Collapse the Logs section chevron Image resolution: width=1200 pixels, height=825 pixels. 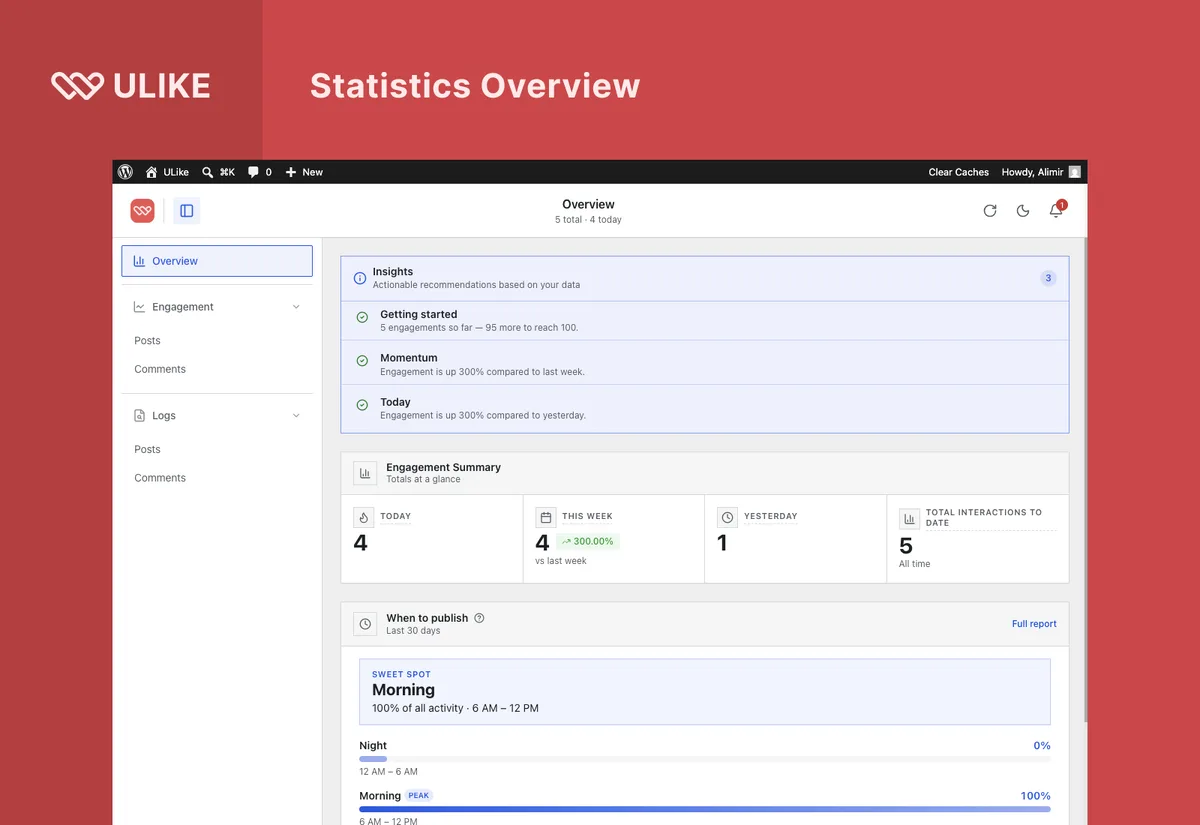pos(296,415)
